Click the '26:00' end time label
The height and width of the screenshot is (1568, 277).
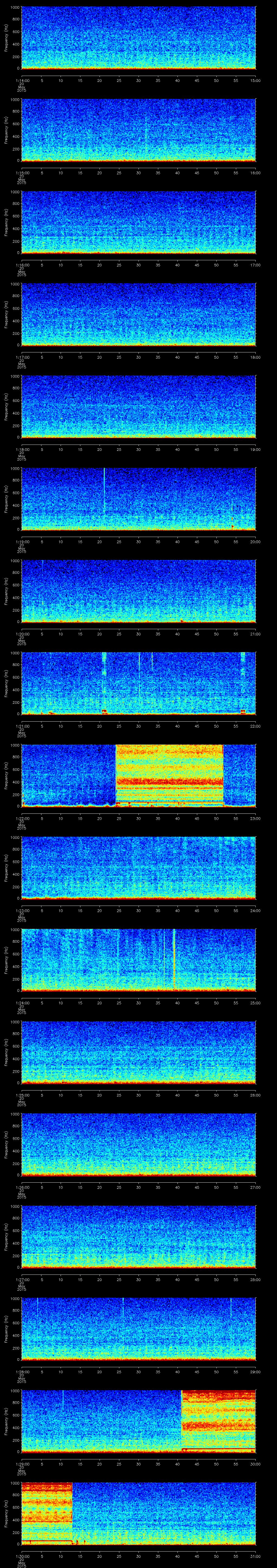pyautogui.click(x=256, y=1095)
